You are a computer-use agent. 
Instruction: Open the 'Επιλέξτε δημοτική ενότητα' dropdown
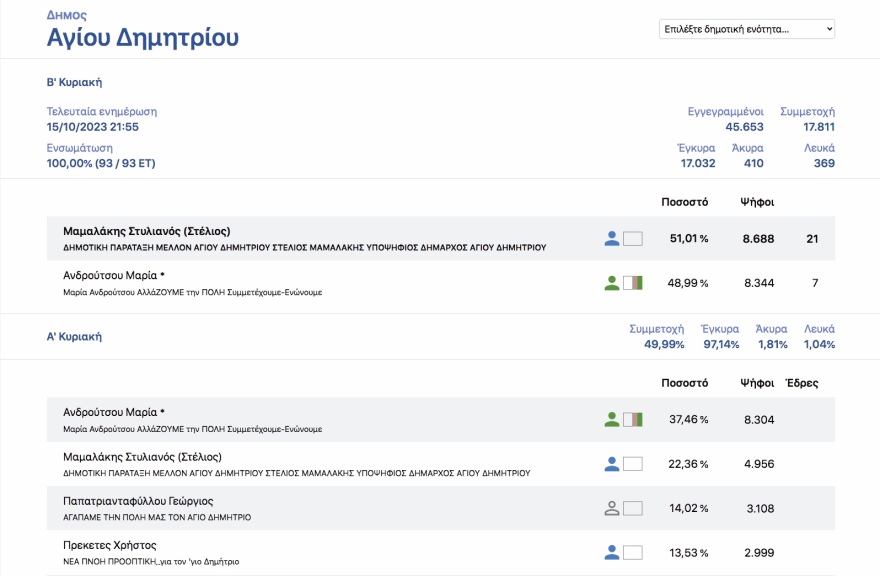746,29
